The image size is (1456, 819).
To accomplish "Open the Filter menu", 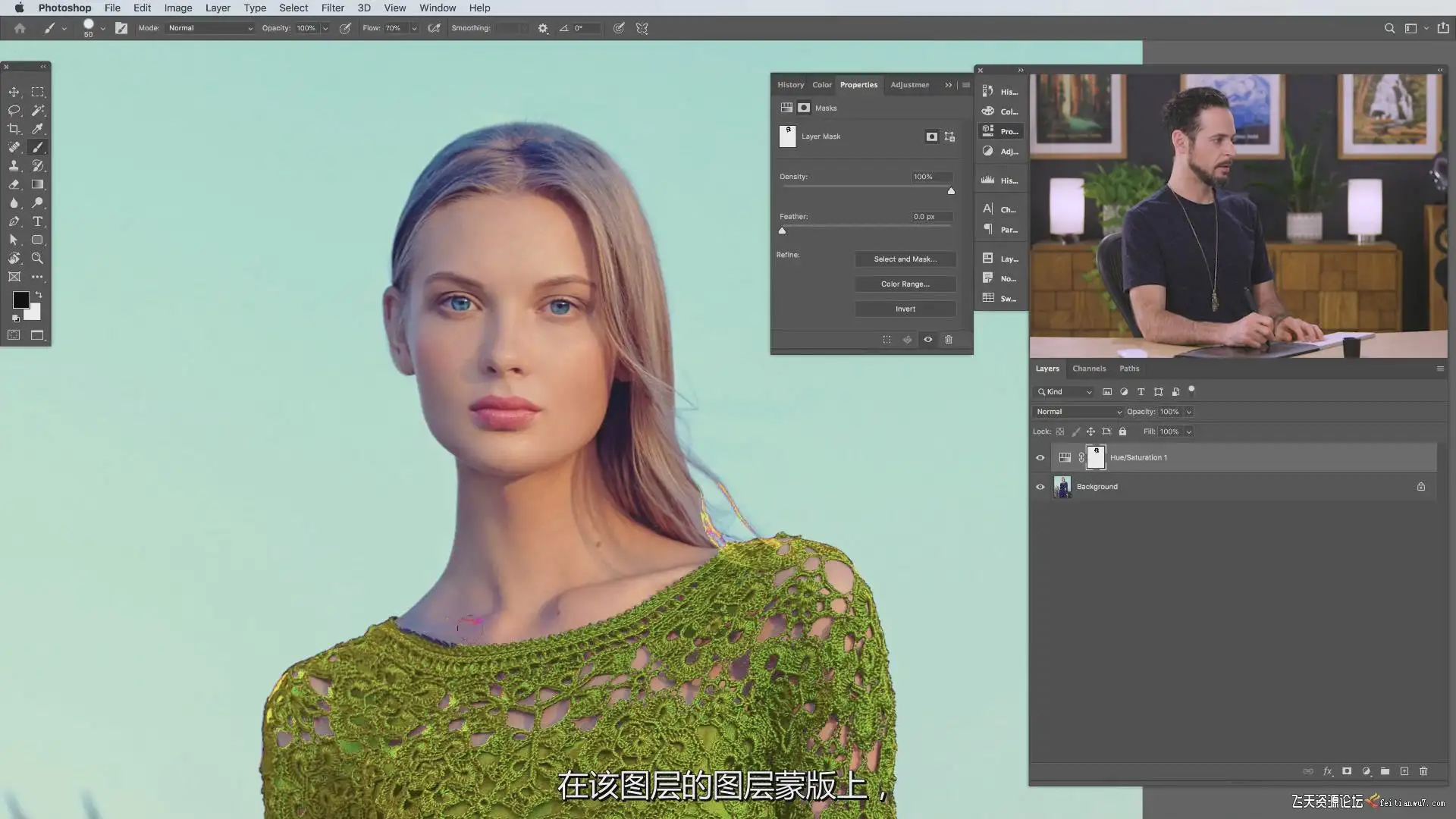I will point(332,8).
